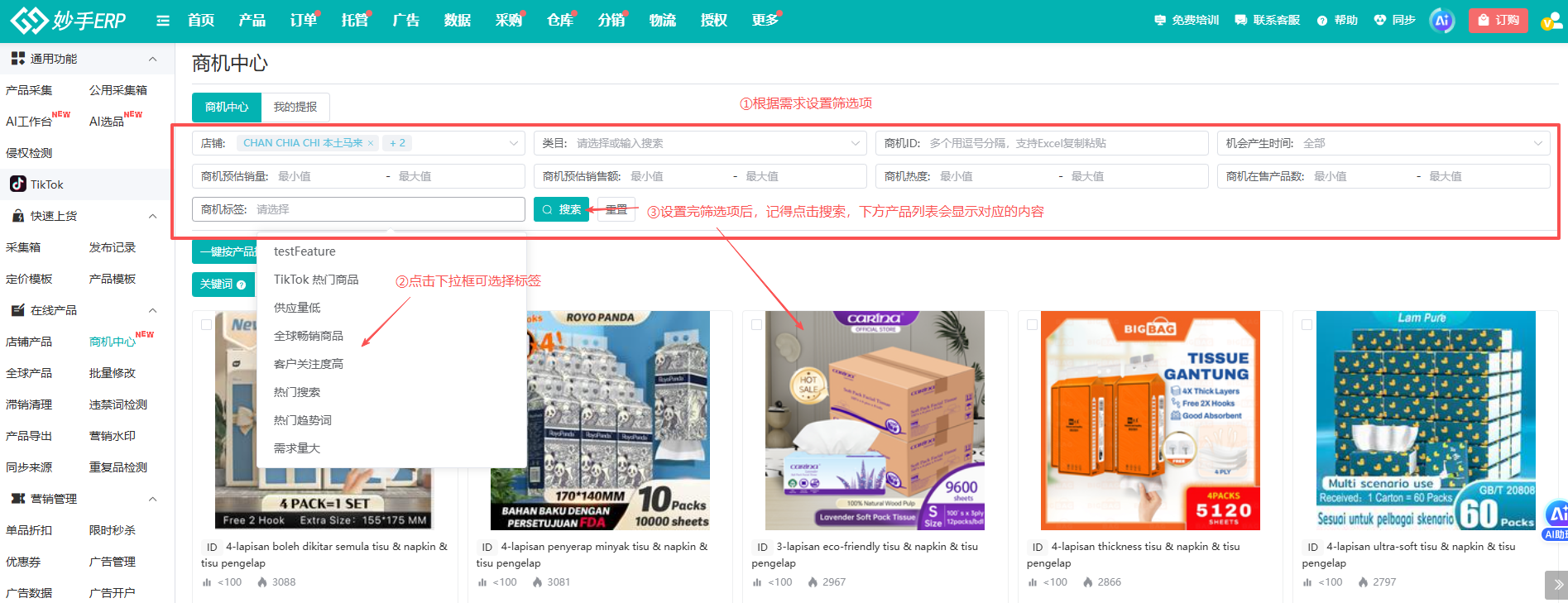The image size is (1568, 603).
Task: Open 营销水印 in the sidebar
Action: 113,436
